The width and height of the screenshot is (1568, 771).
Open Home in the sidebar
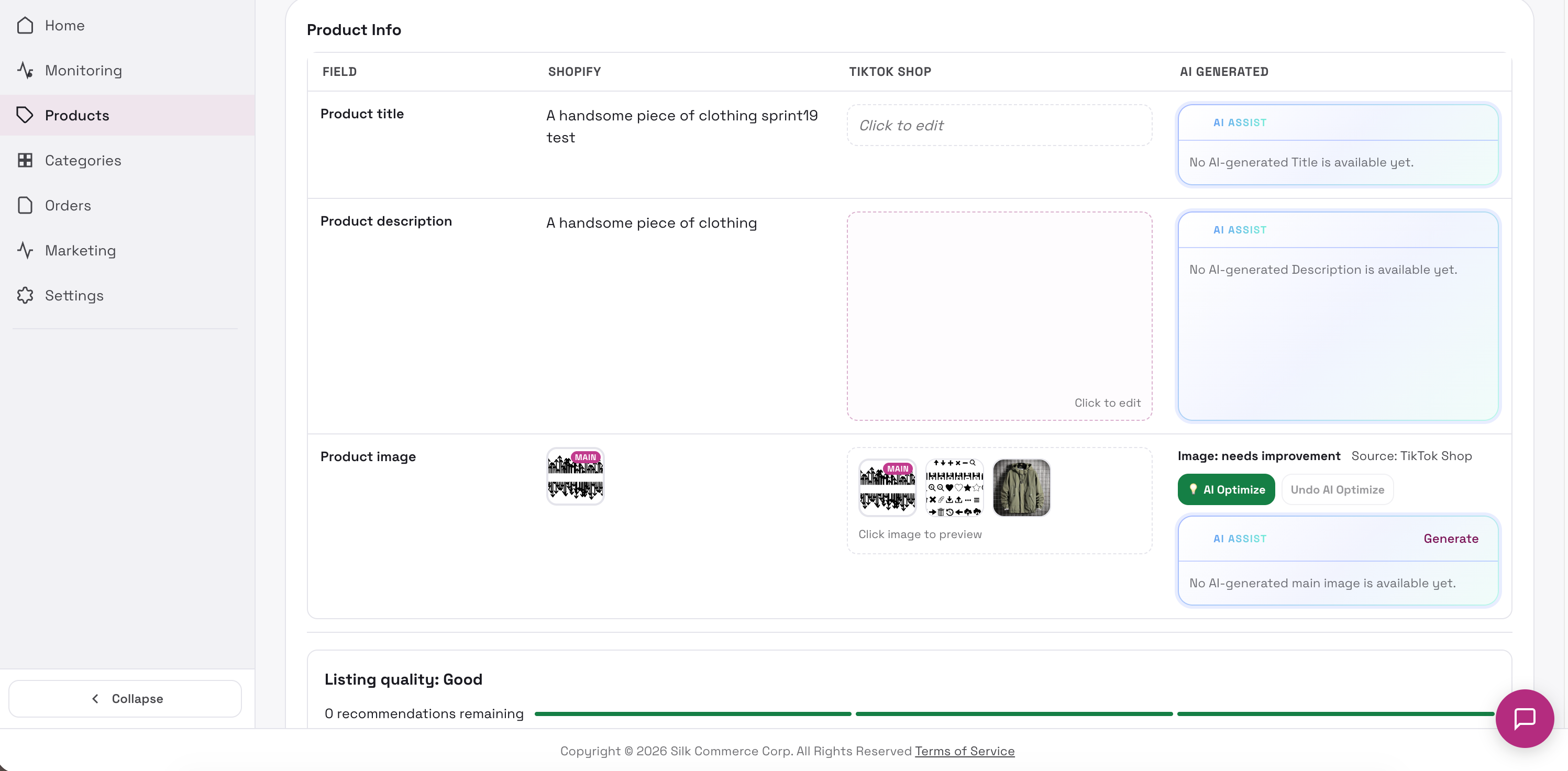(x=127, y=26)
